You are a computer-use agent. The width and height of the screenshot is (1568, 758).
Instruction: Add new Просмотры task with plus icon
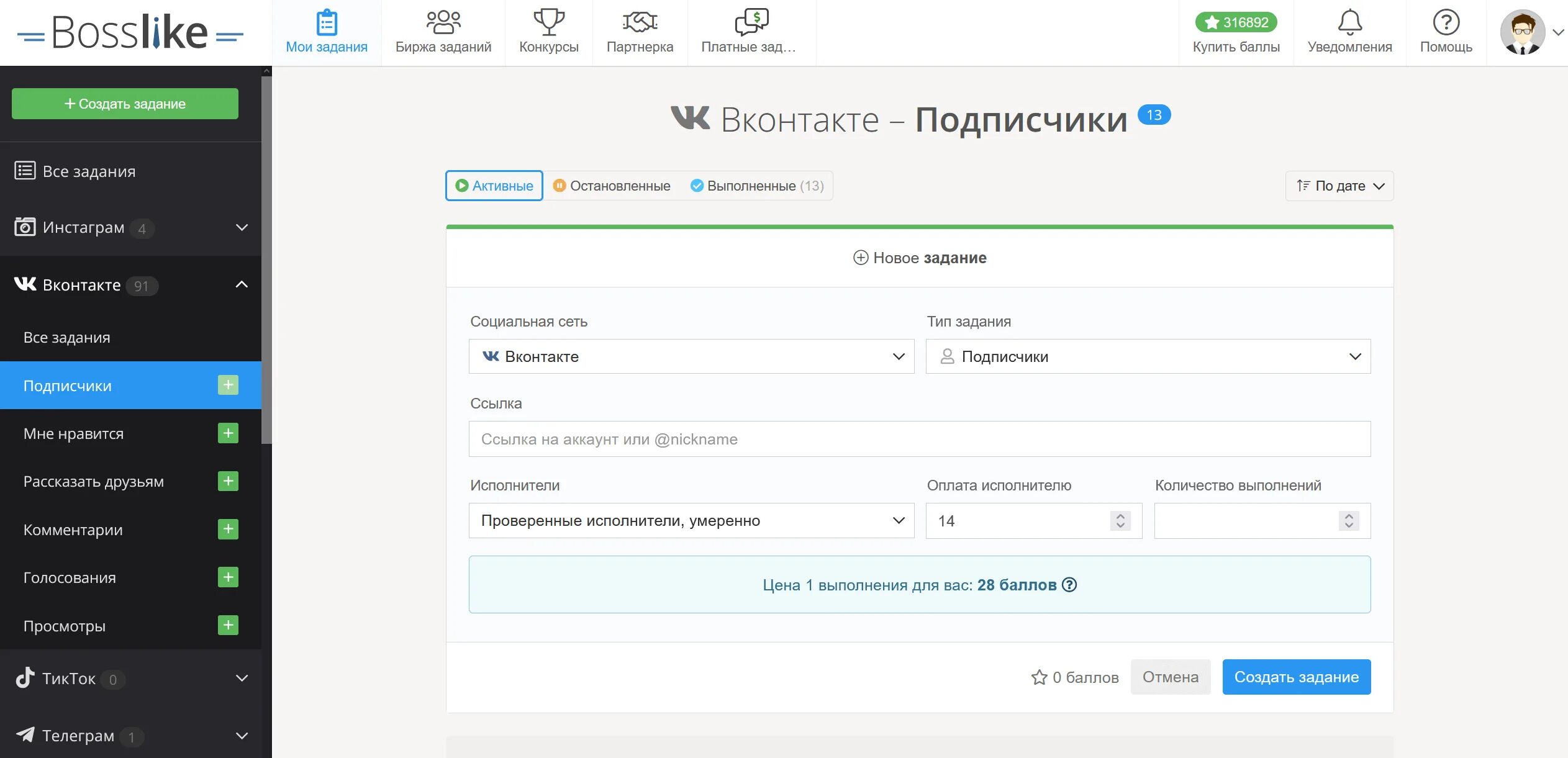pos(228,625)
